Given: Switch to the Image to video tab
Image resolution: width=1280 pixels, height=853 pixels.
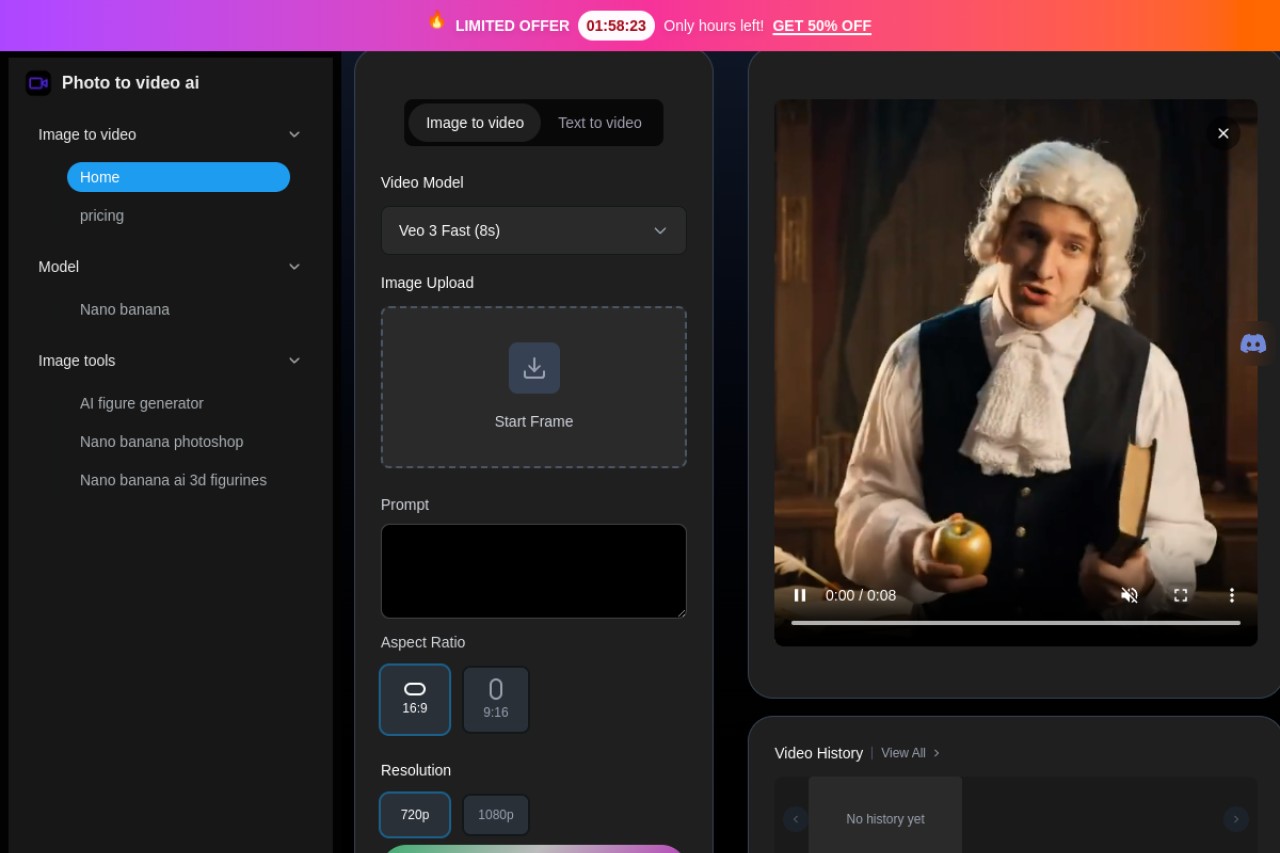Looking at the screenshot, I should point(475,123).
